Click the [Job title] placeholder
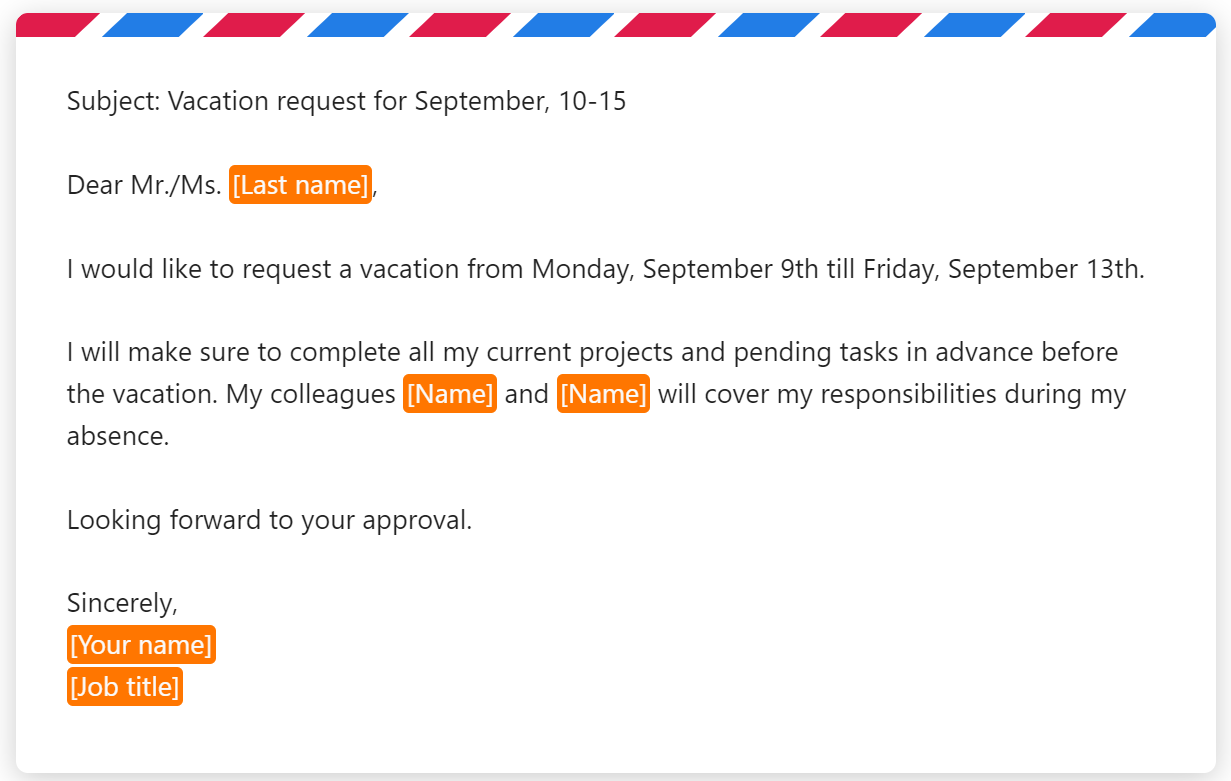This screenshot has height=781, width=1231. tap(125, 687)
